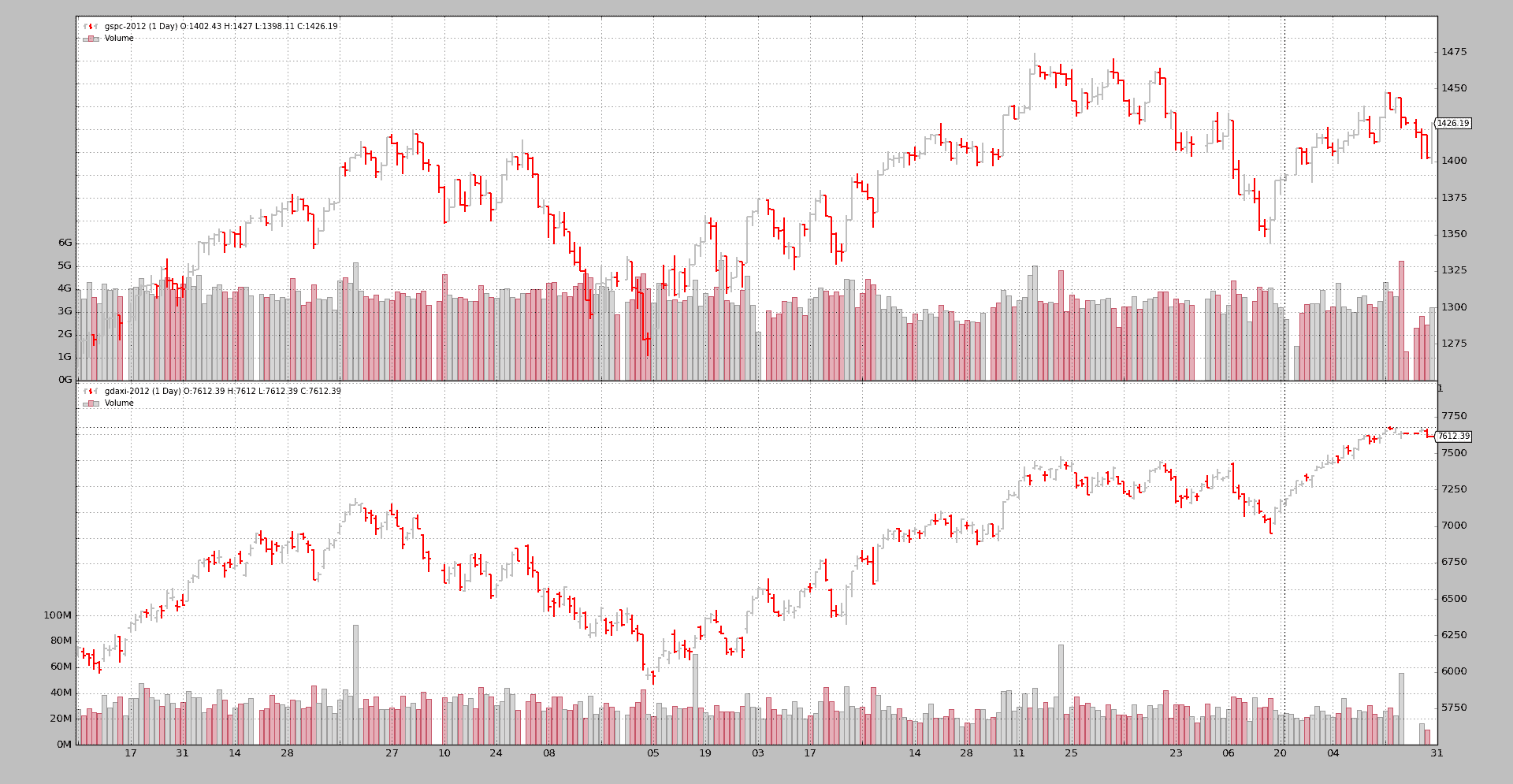
Task: Click the 20 date label on x-axis
Action: [x=1280, y=753]
